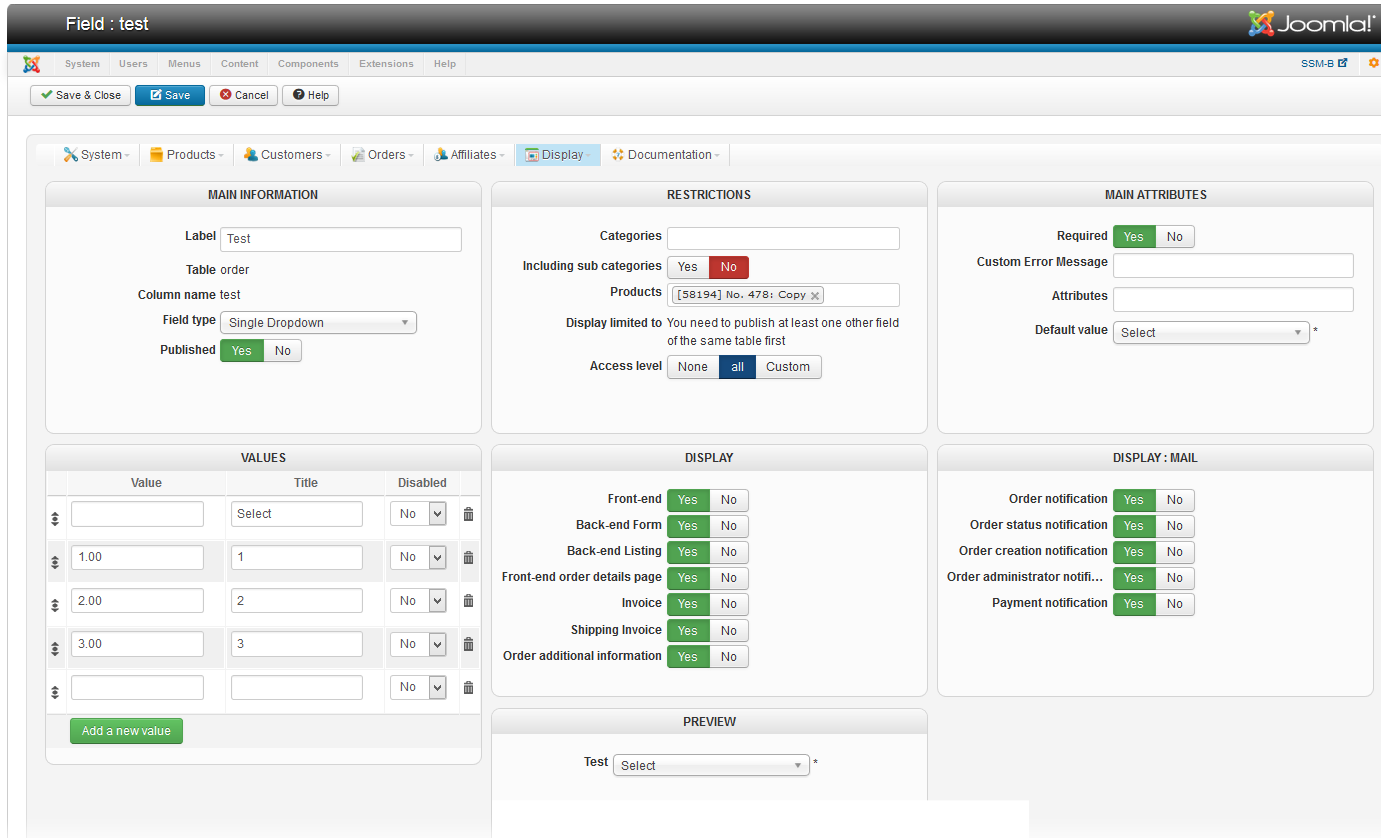Open the settings gear icon at top right
1381x838 pixels.
(1374, 63)
